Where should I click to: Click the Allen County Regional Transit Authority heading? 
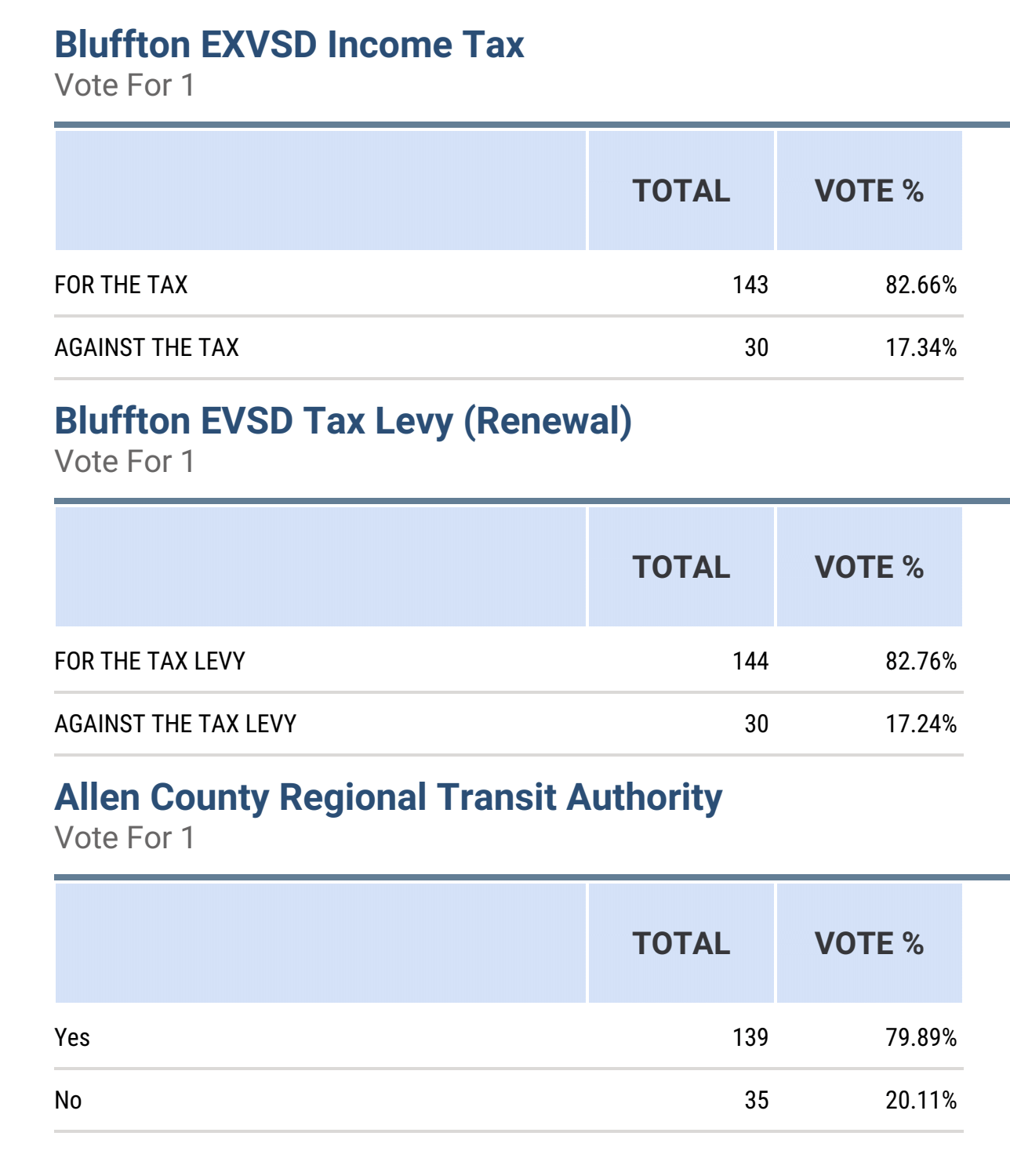click(x=389, y=798)
